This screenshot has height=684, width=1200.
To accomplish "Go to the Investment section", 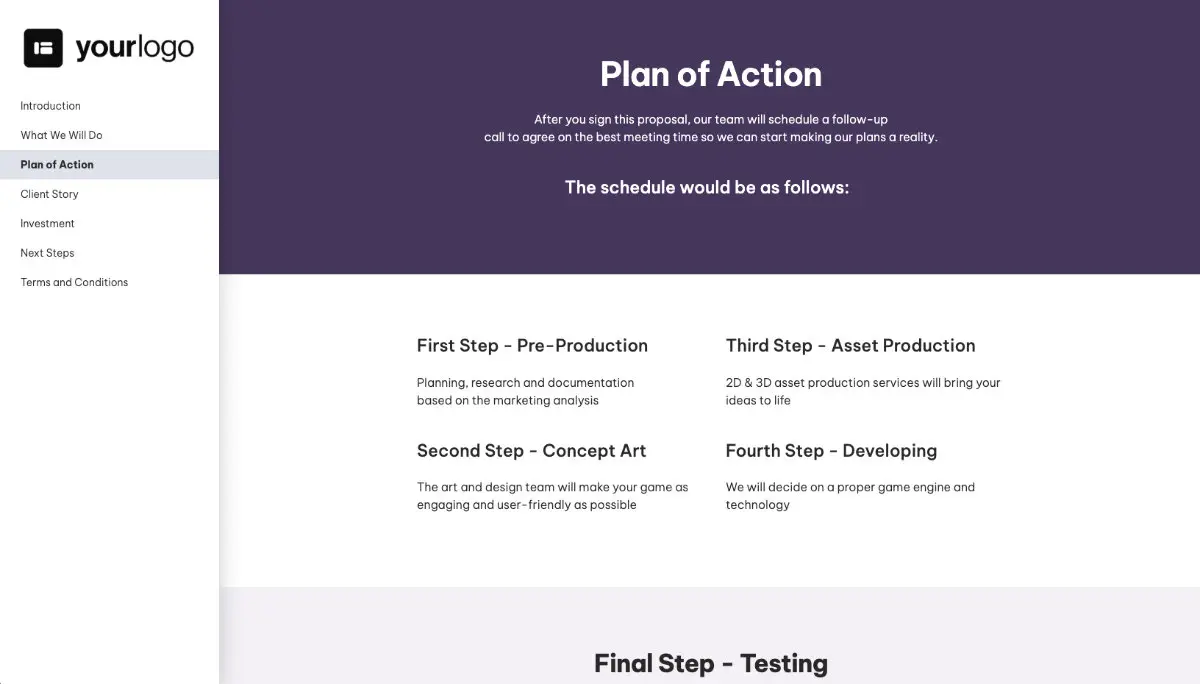I will pyautogui.click(x=45, y=223).
